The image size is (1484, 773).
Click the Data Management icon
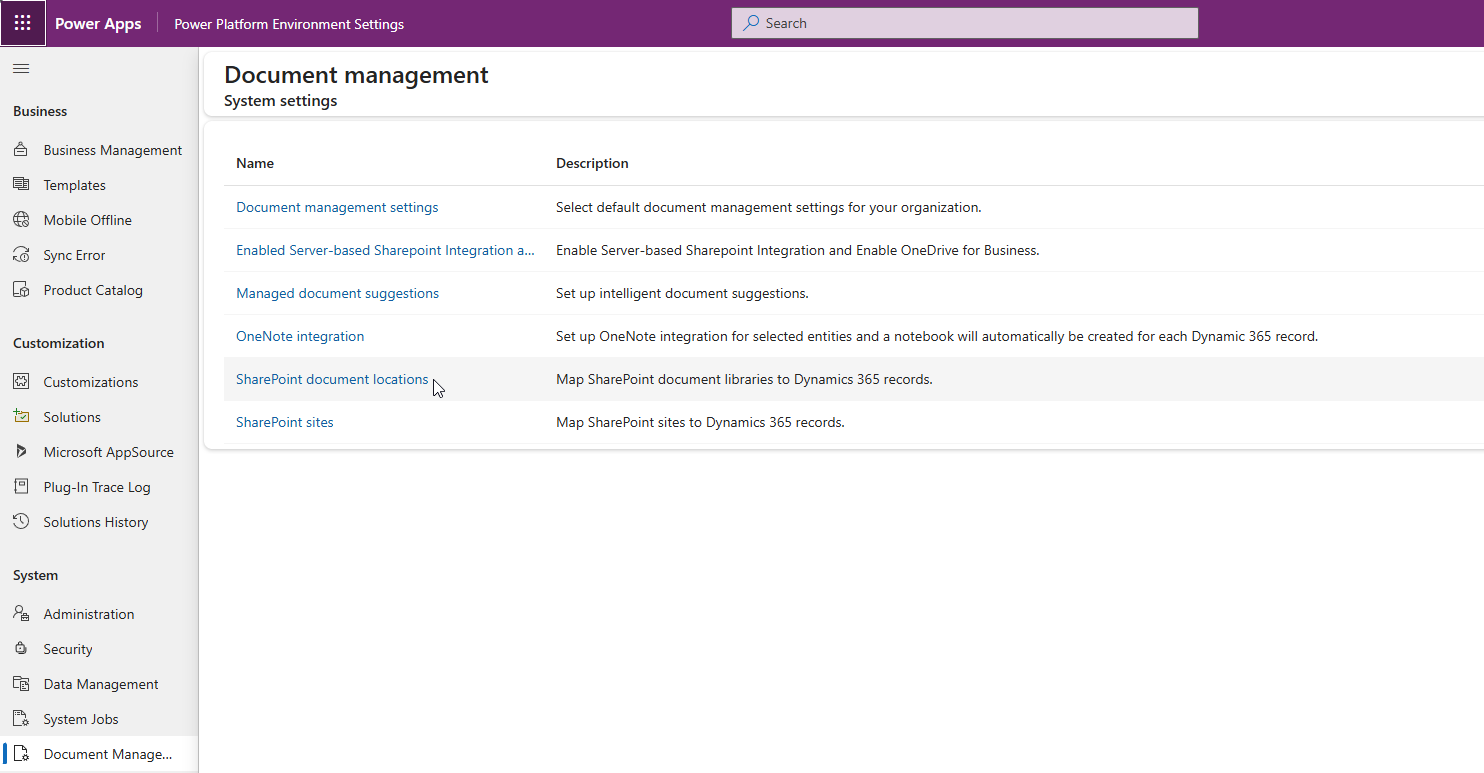tap(21, 684)
